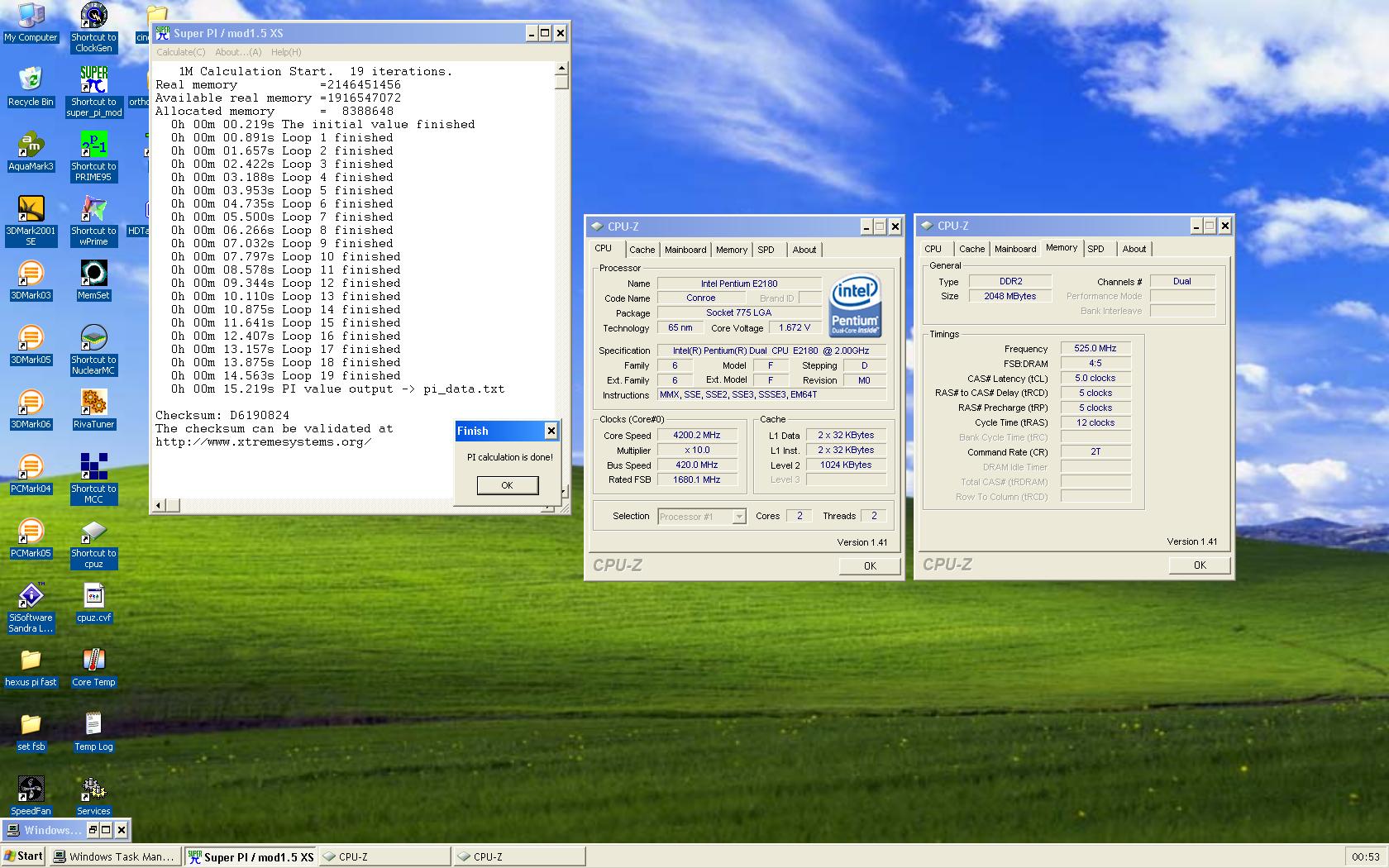Open MemSet desktop icon
The height and width of the screenshot is (868, 1389).
[x=93, y=280]
